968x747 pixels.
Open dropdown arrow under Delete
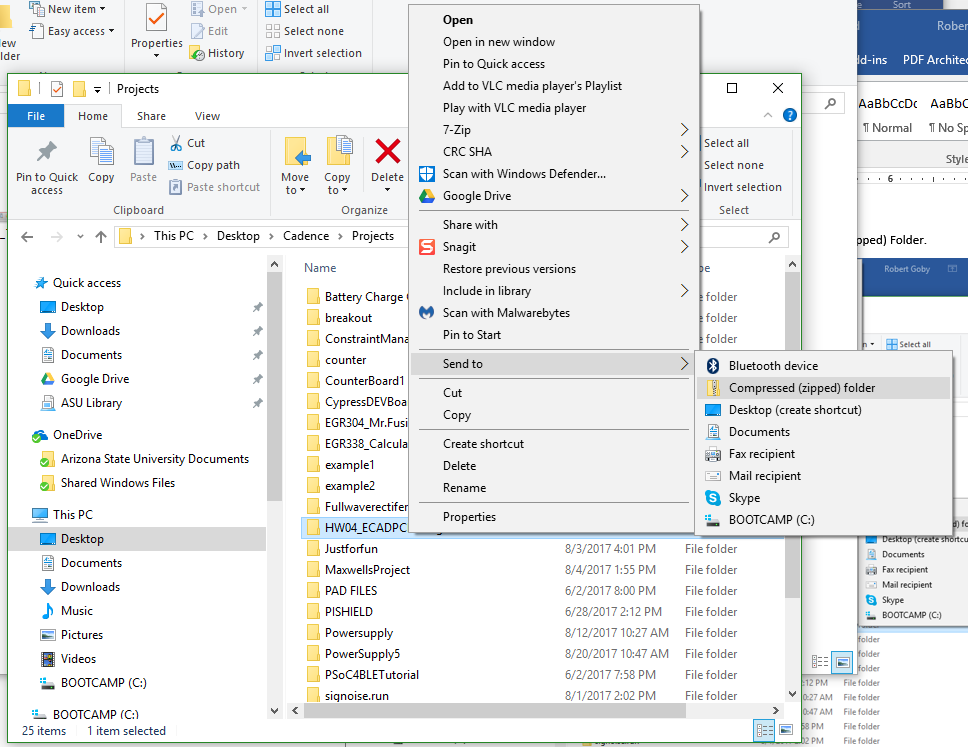pyautogui.click(x=387, y=190)
